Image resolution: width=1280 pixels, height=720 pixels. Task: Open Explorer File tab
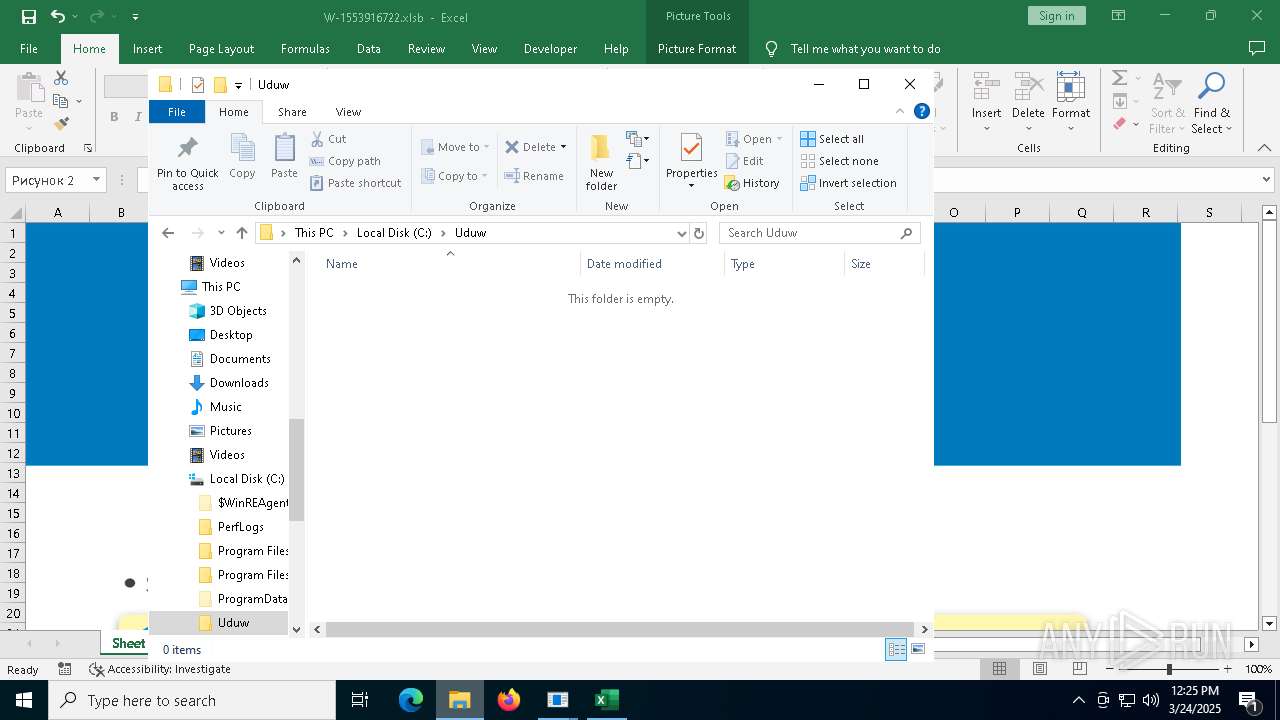tap(177, 112)
